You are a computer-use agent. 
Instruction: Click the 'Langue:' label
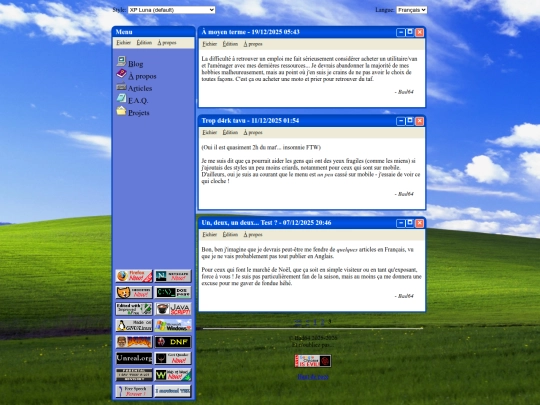tap(385, 10)
